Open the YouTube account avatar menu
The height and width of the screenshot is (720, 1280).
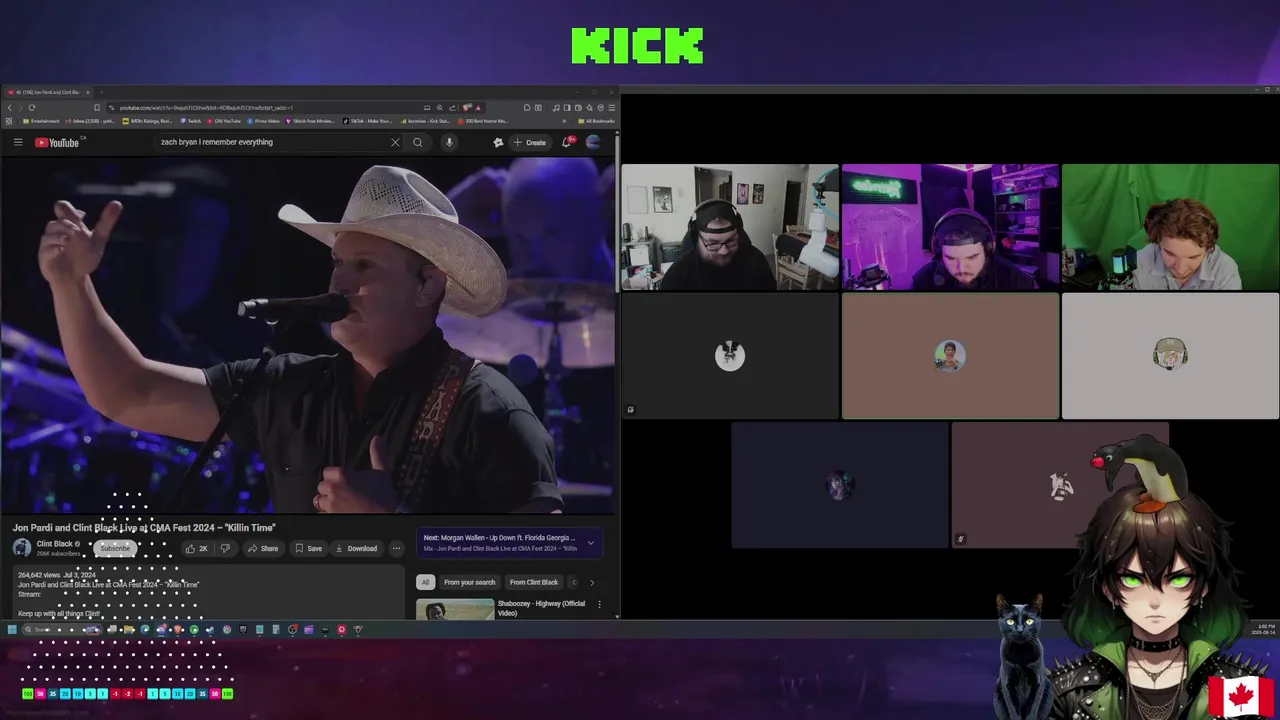[593, 142]
